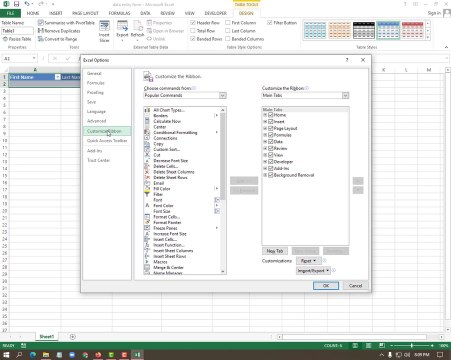Select the Sheet1 worksheet tab

tap(47, 337)
